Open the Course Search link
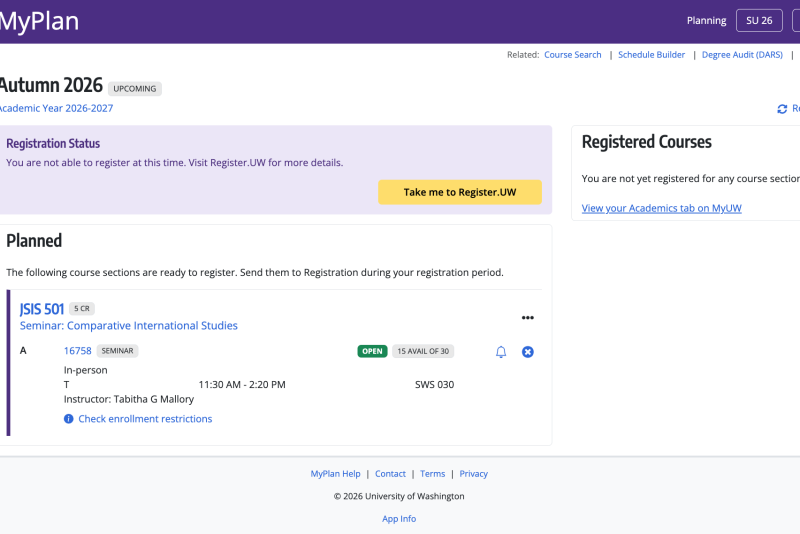Viewport: 800px width, 534px height. point(572,55)
